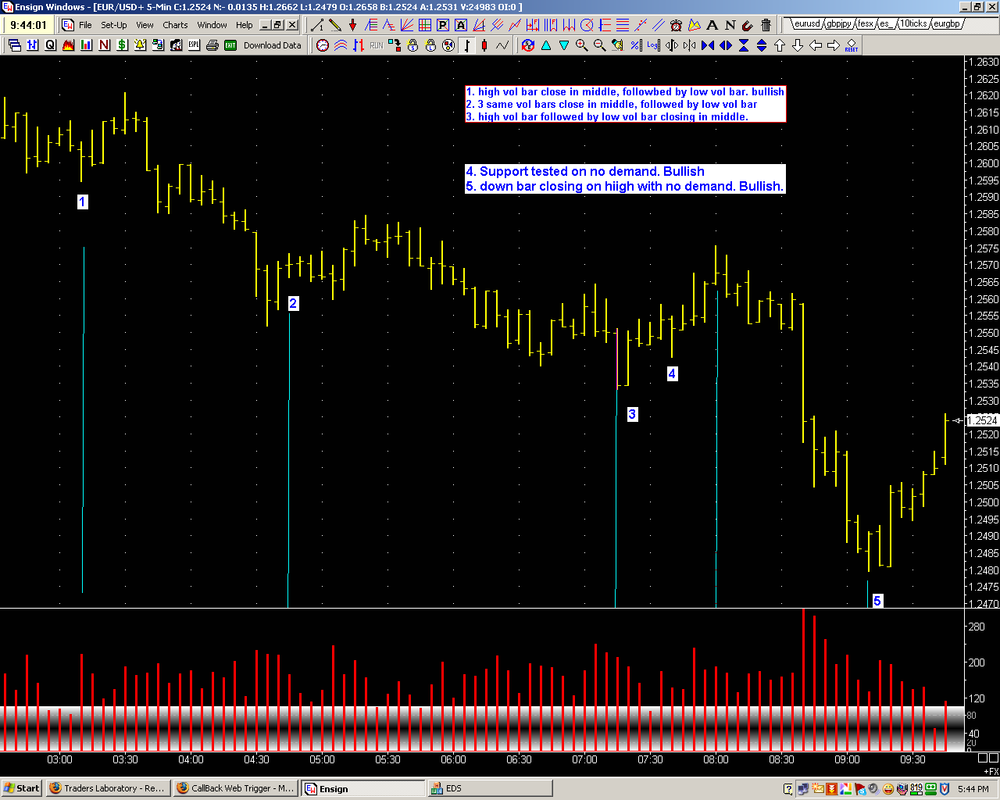
Task: Select the N note tool
Action: click(730, 26)
